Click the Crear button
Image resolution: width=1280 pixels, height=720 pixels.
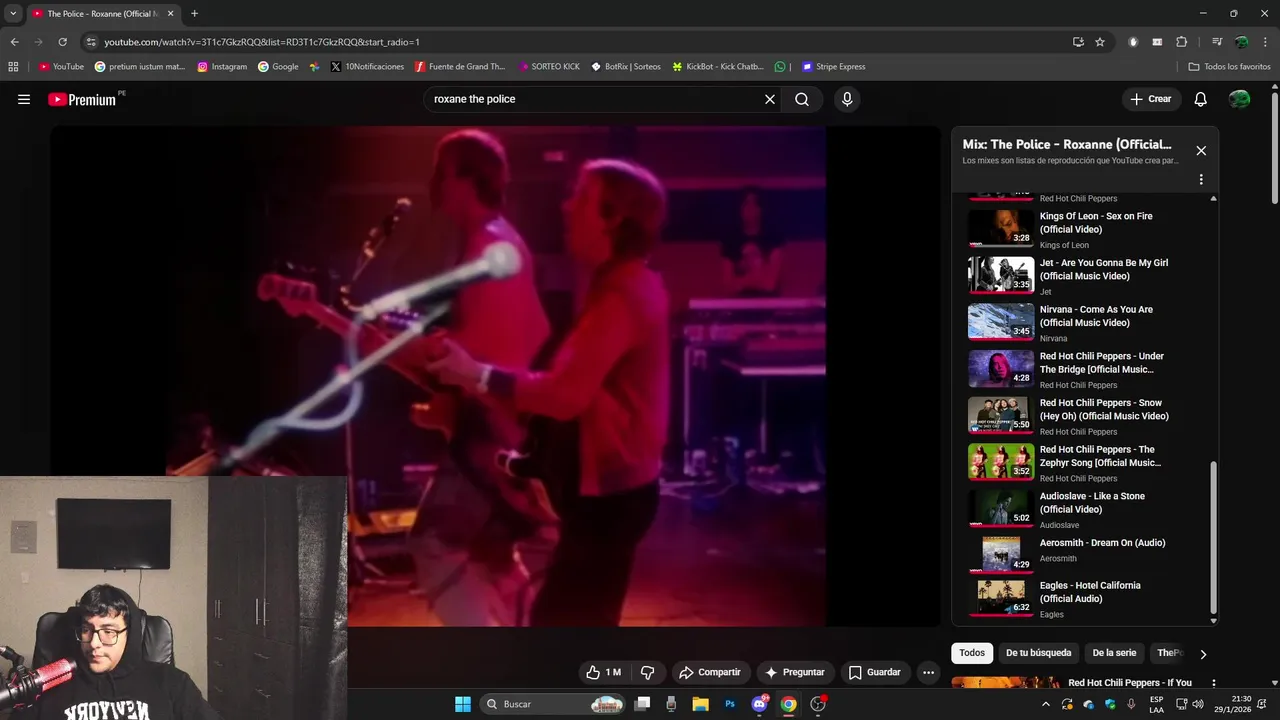(1151, 99)
